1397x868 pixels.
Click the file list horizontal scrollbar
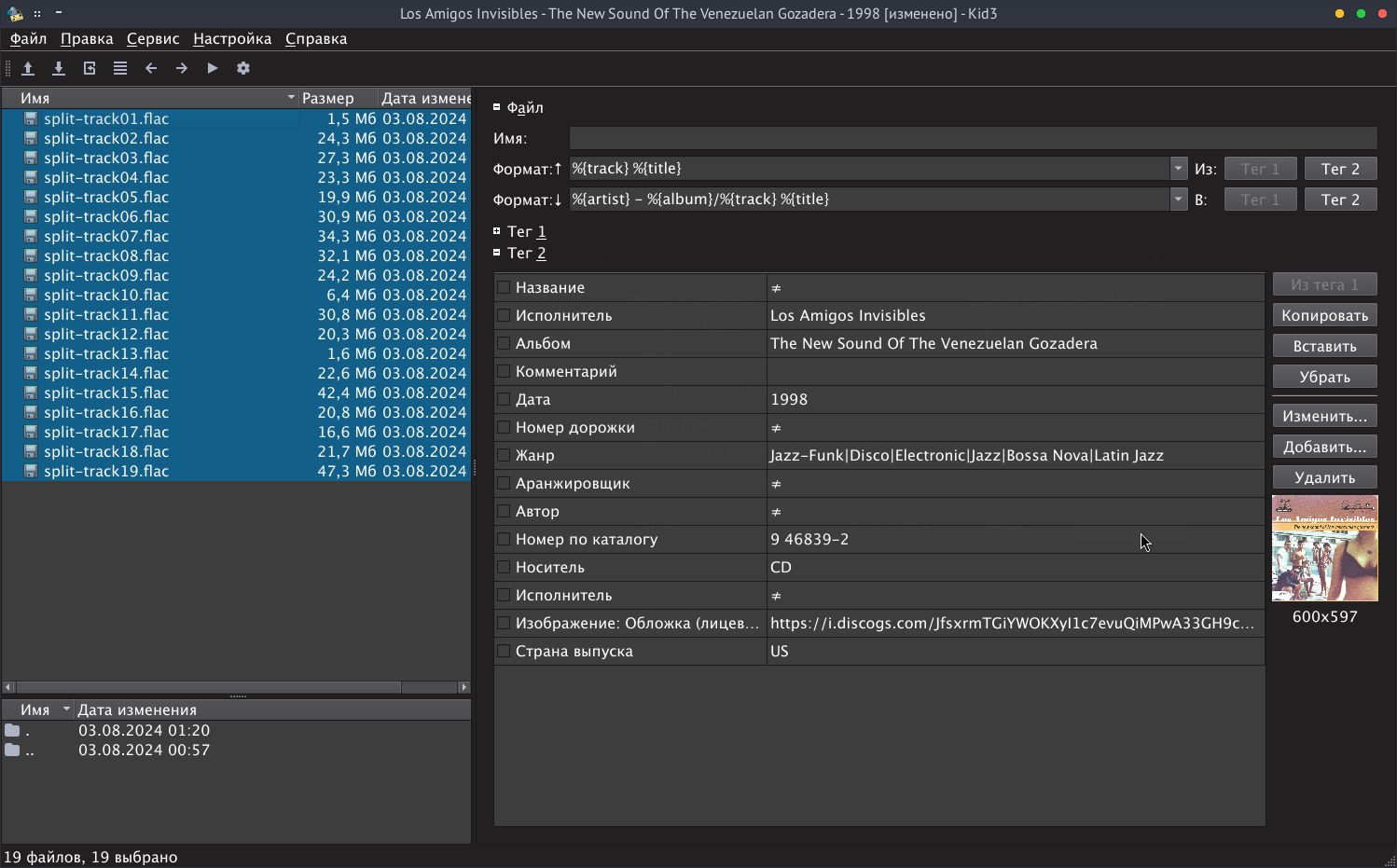pyautogui.click(x=209, y=687)
